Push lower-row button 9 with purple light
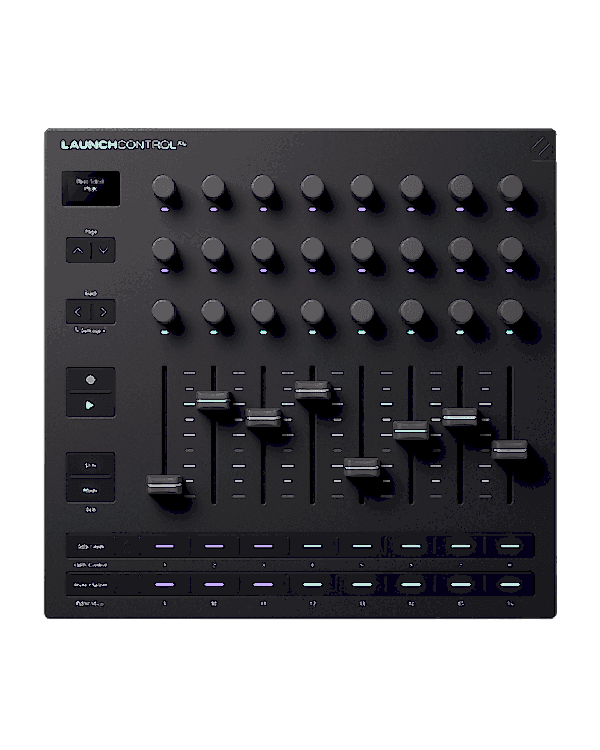Screen dimensions: 600x750 [165, 585]
